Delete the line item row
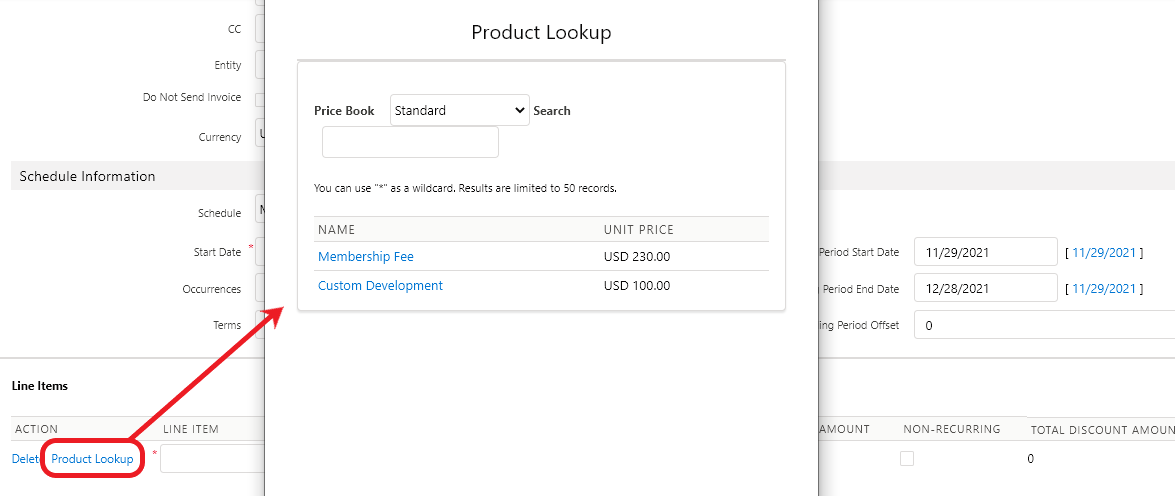This screenshot has width=1175, height=496. [x=24, y=459]
